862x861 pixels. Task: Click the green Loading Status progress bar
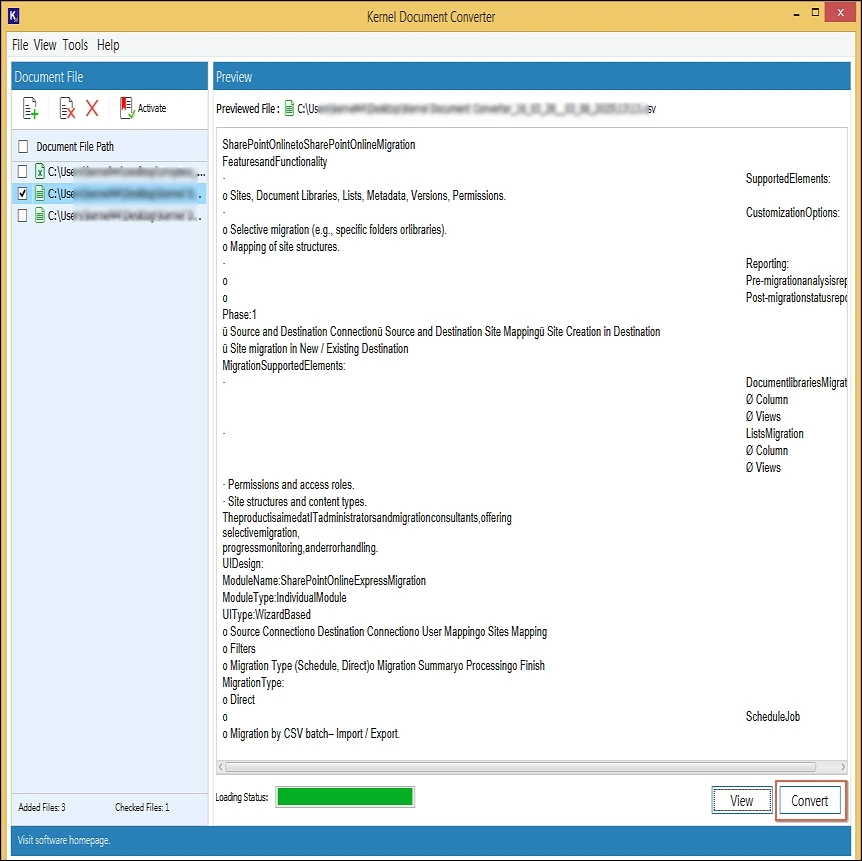coord(345,797)
